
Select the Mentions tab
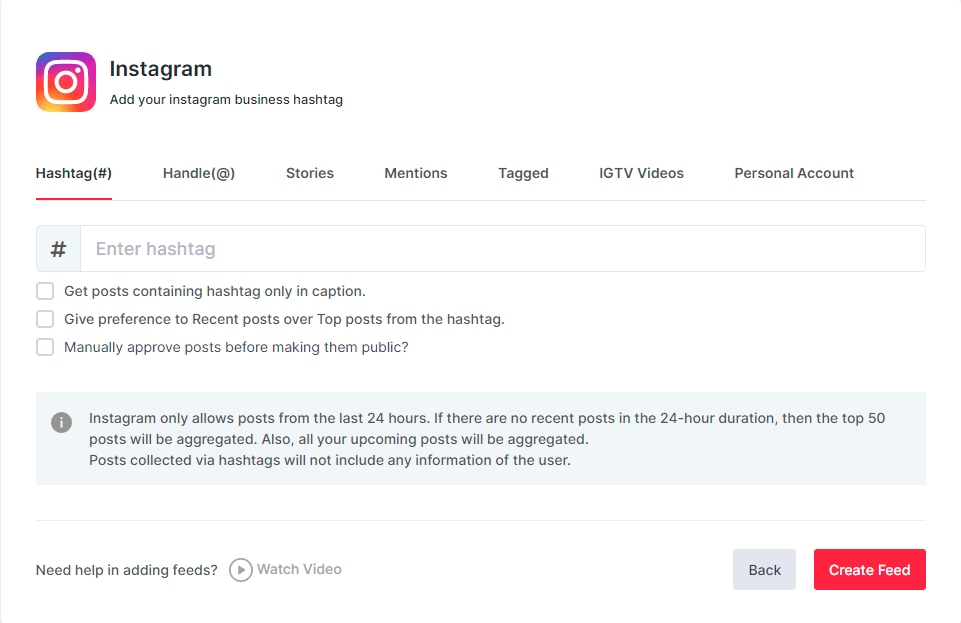coord(415,172)
